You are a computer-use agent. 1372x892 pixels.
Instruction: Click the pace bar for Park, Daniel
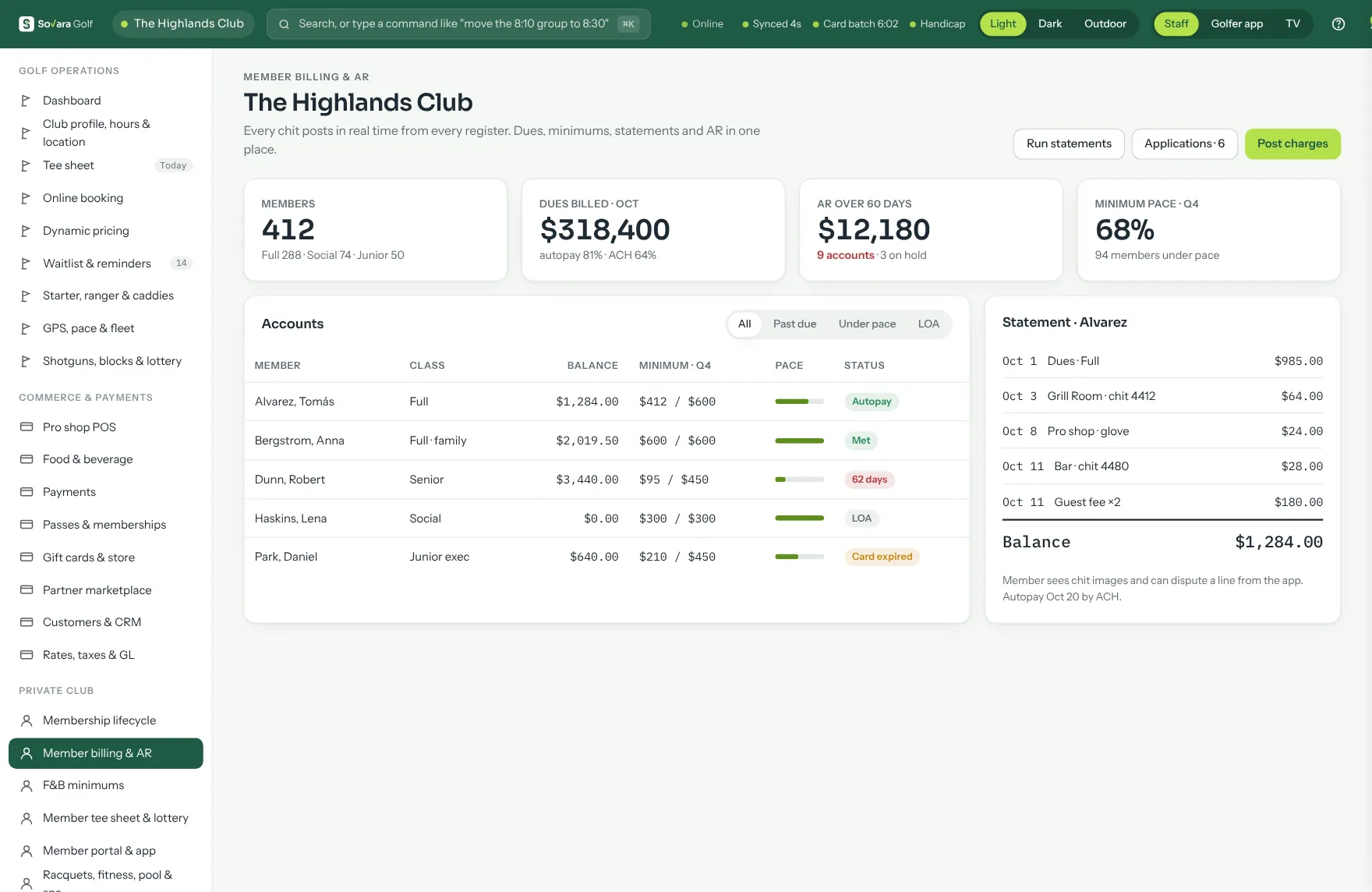799,557
